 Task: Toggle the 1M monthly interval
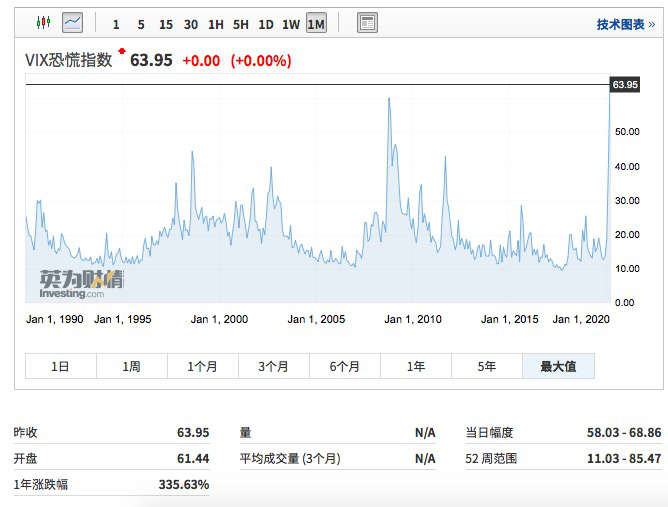[x=316, y=24]
